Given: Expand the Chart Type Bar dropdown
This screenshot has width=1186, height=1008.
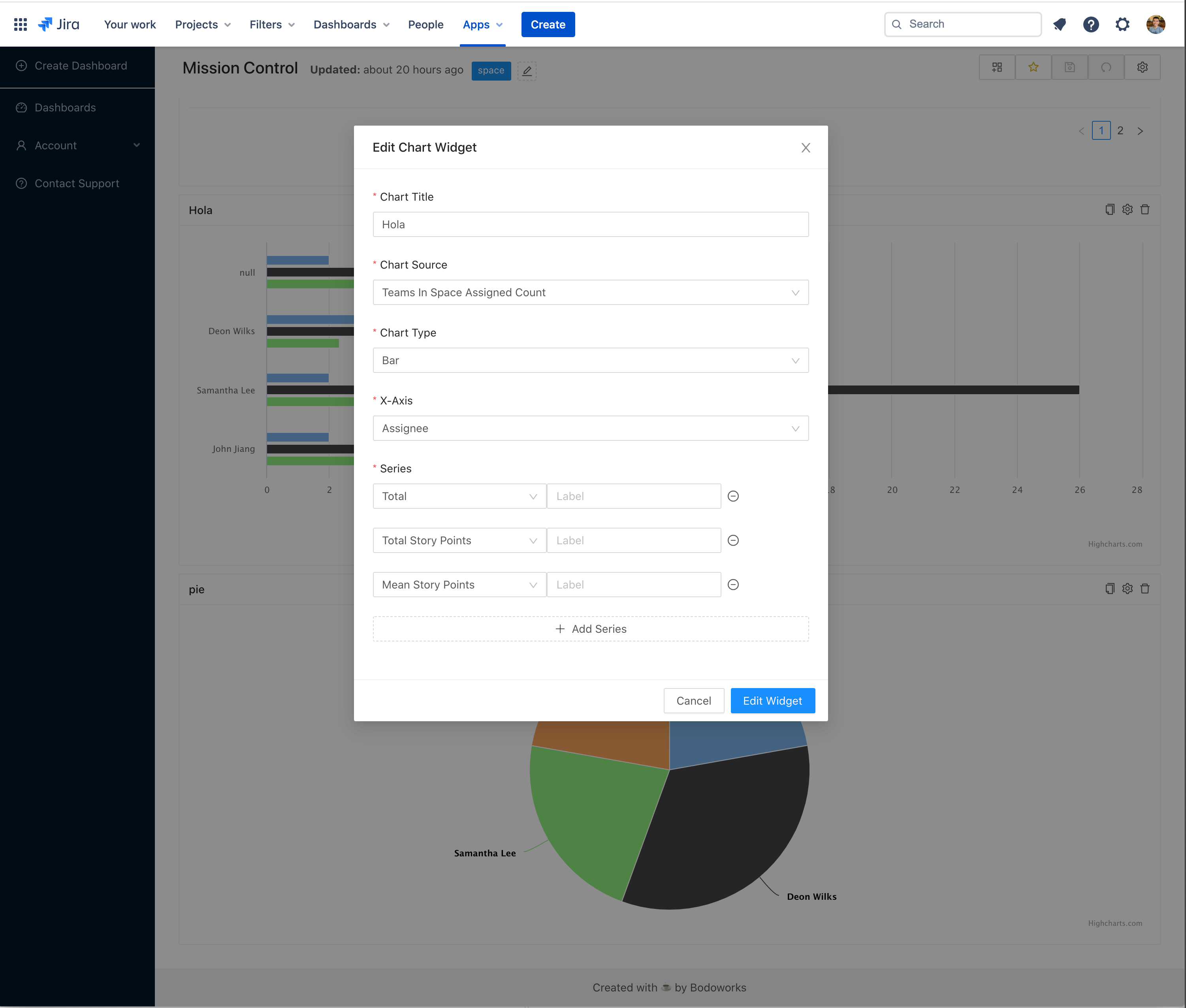Looking at the screenshot, I should 590,361.
